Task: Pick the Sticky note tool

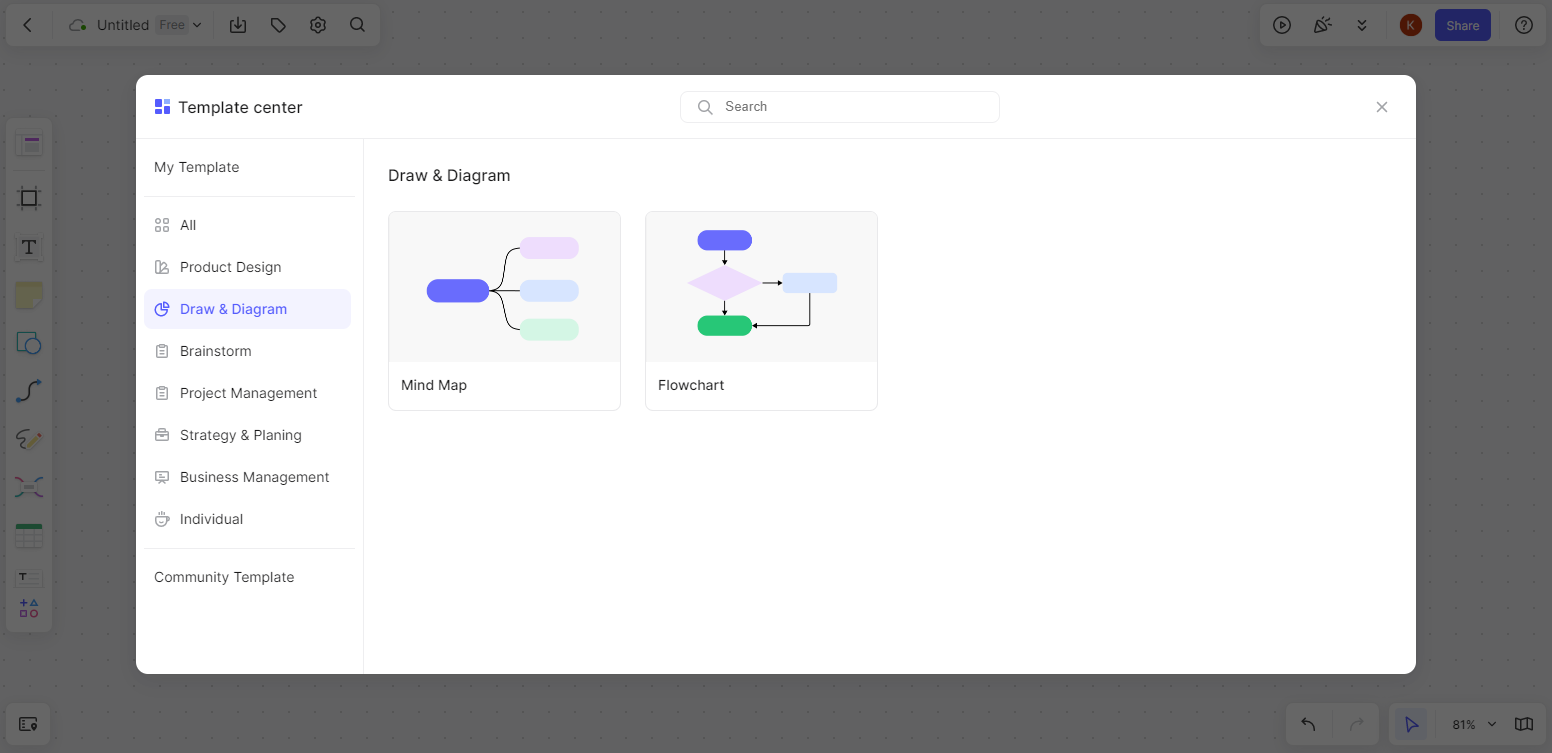Action: click(x=29, y=295)
